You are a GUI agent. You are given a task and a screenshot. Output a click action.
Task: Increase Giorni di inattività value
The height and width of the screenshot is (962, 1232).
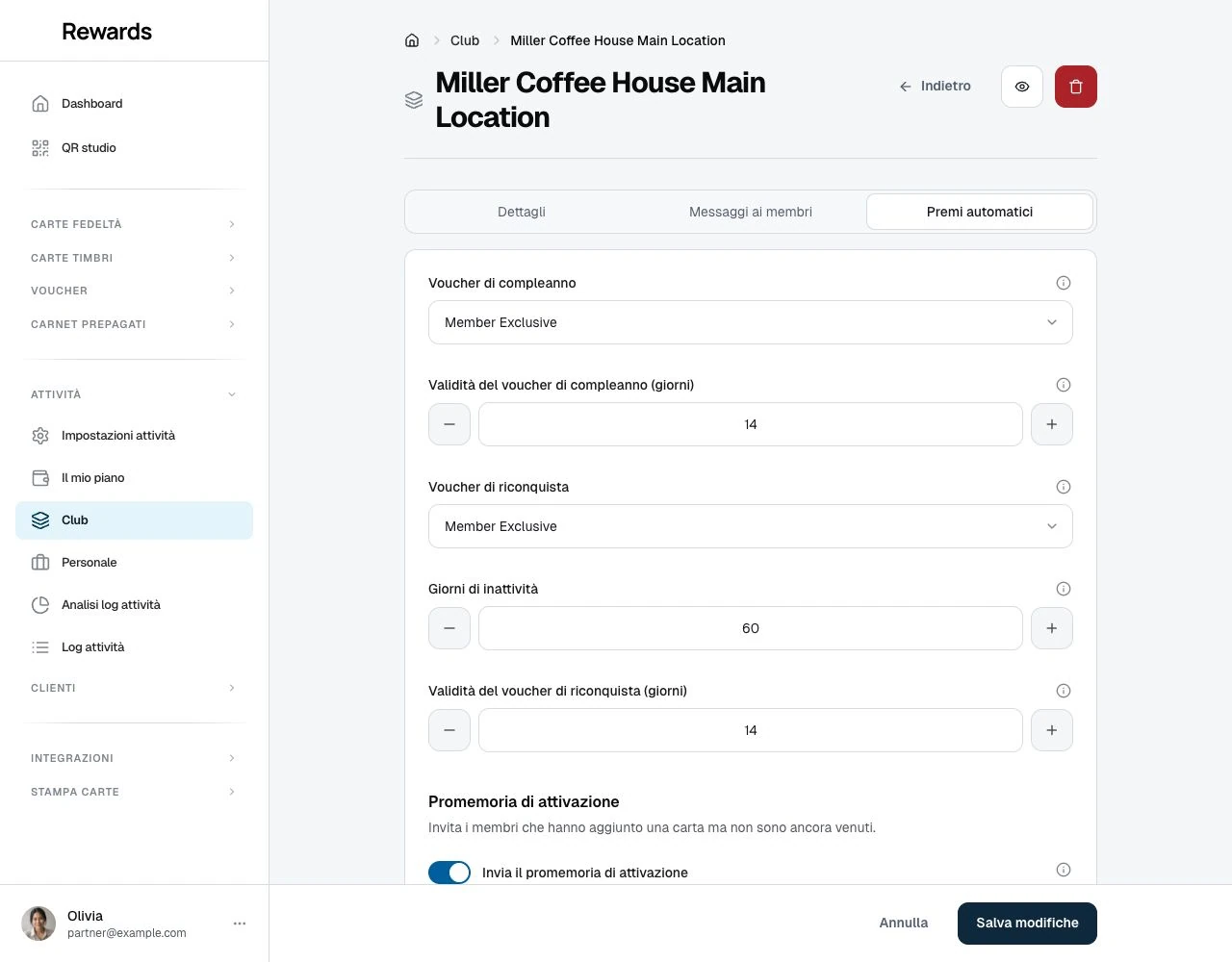[1052, 628]
